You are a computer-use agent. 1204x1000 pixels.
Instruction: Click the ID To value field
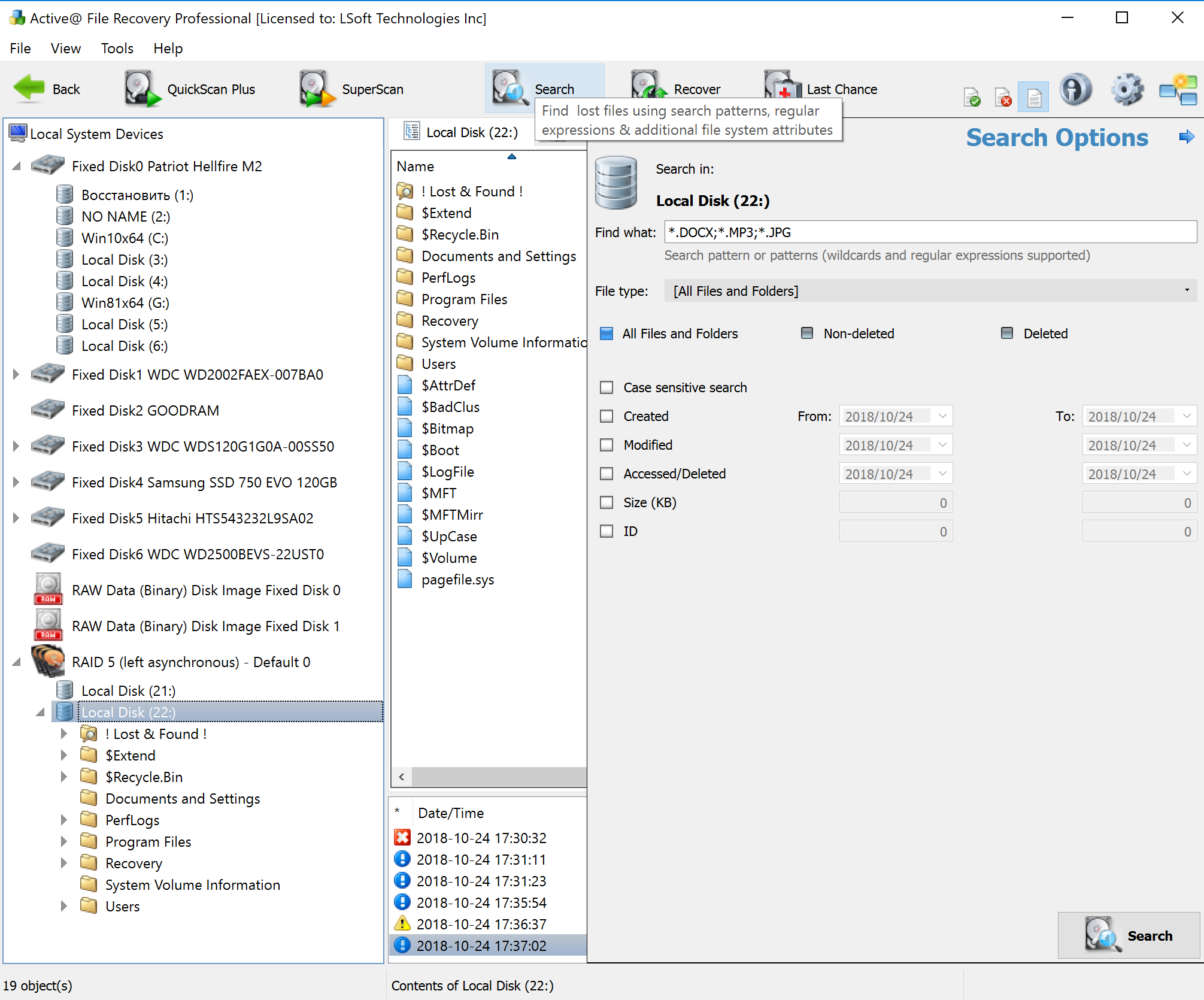pyautogui.click(x=1139, y=532)
